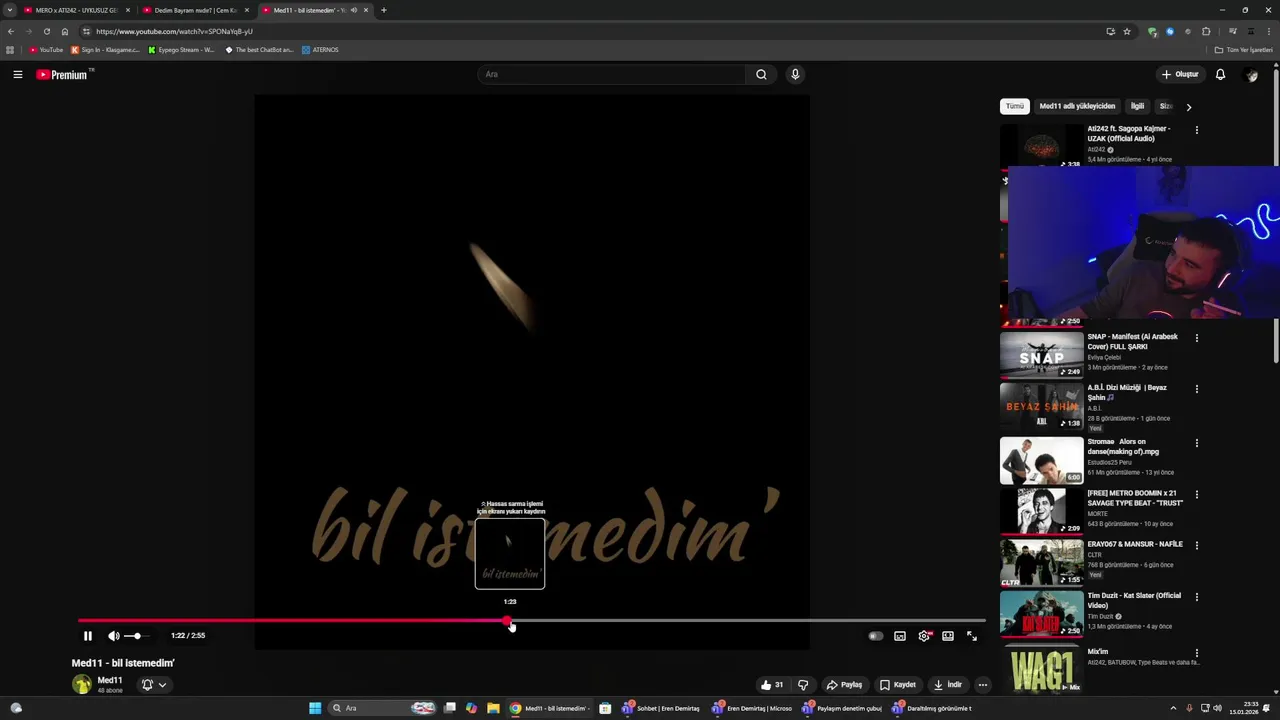Show hidden system tray icons
The height and width of the screenshot is (720, 1280).
click(x=1173, y=708)
